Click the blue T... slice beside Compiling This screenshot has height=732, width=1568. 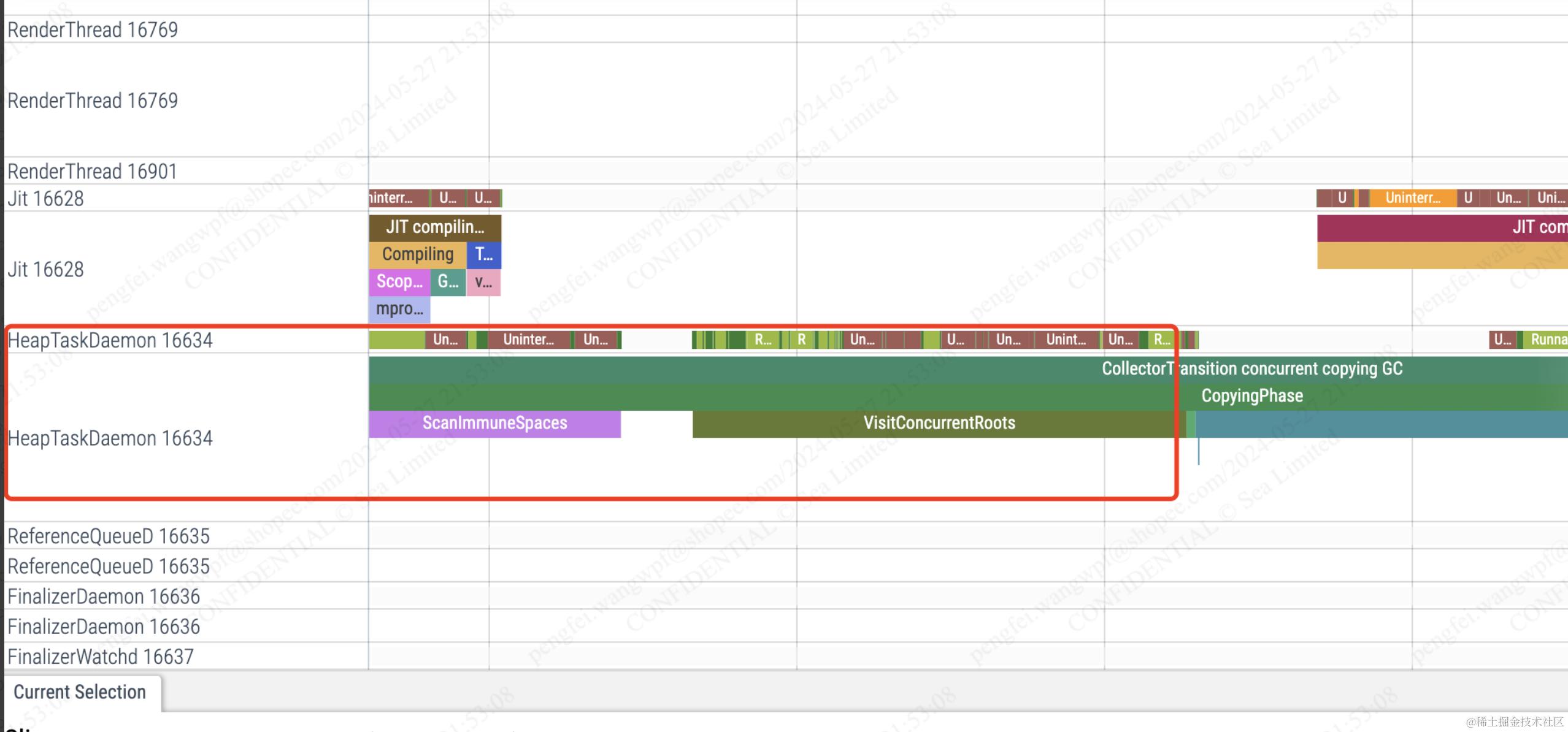pos(484,255)
